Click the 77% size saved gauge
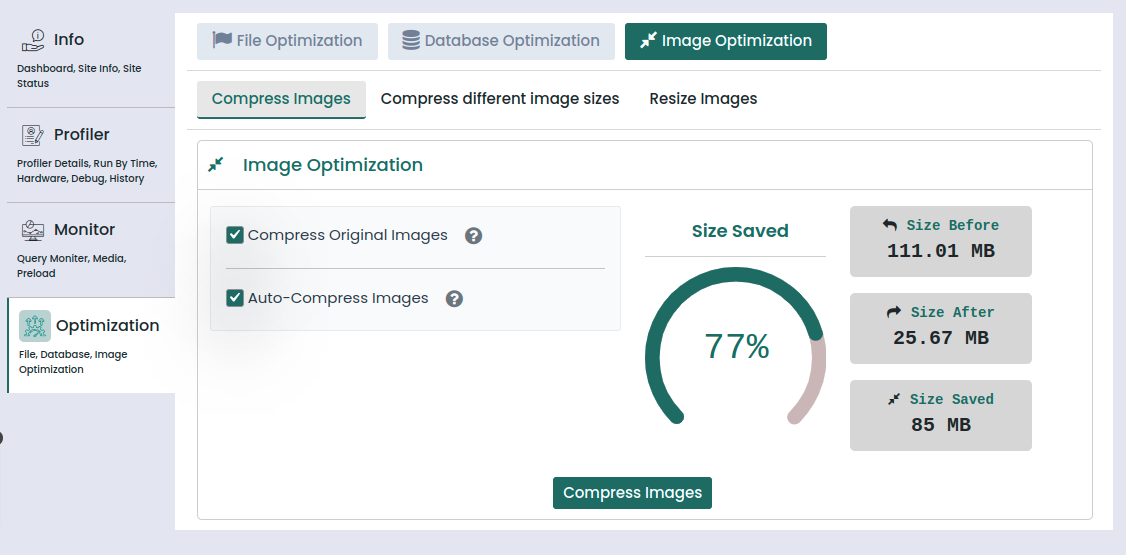The image size is (1126, 555). (x=736, y=346)
